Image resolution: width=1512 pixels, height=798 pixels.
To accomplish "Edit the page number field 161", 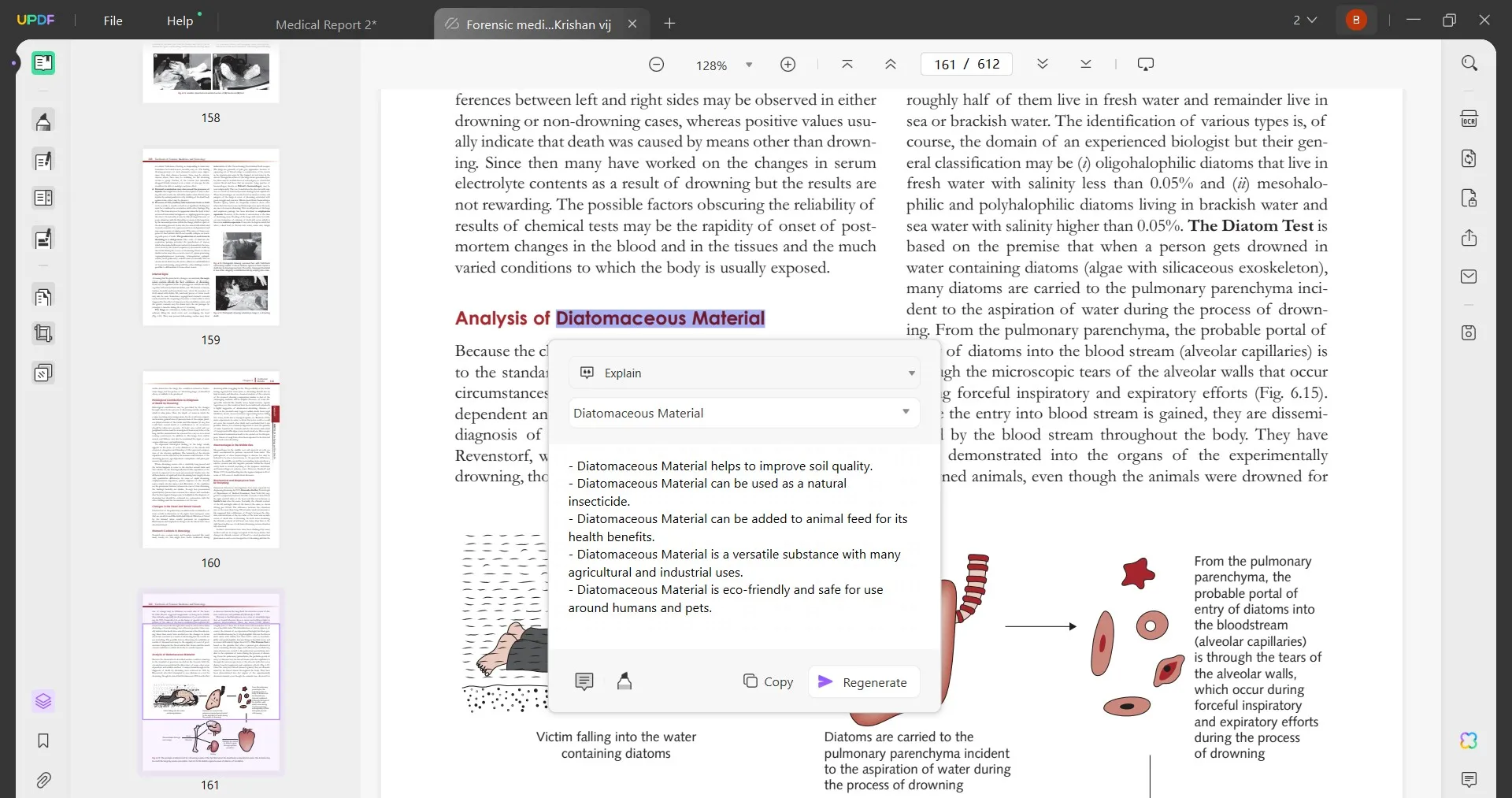I will [x=945, y=64].
